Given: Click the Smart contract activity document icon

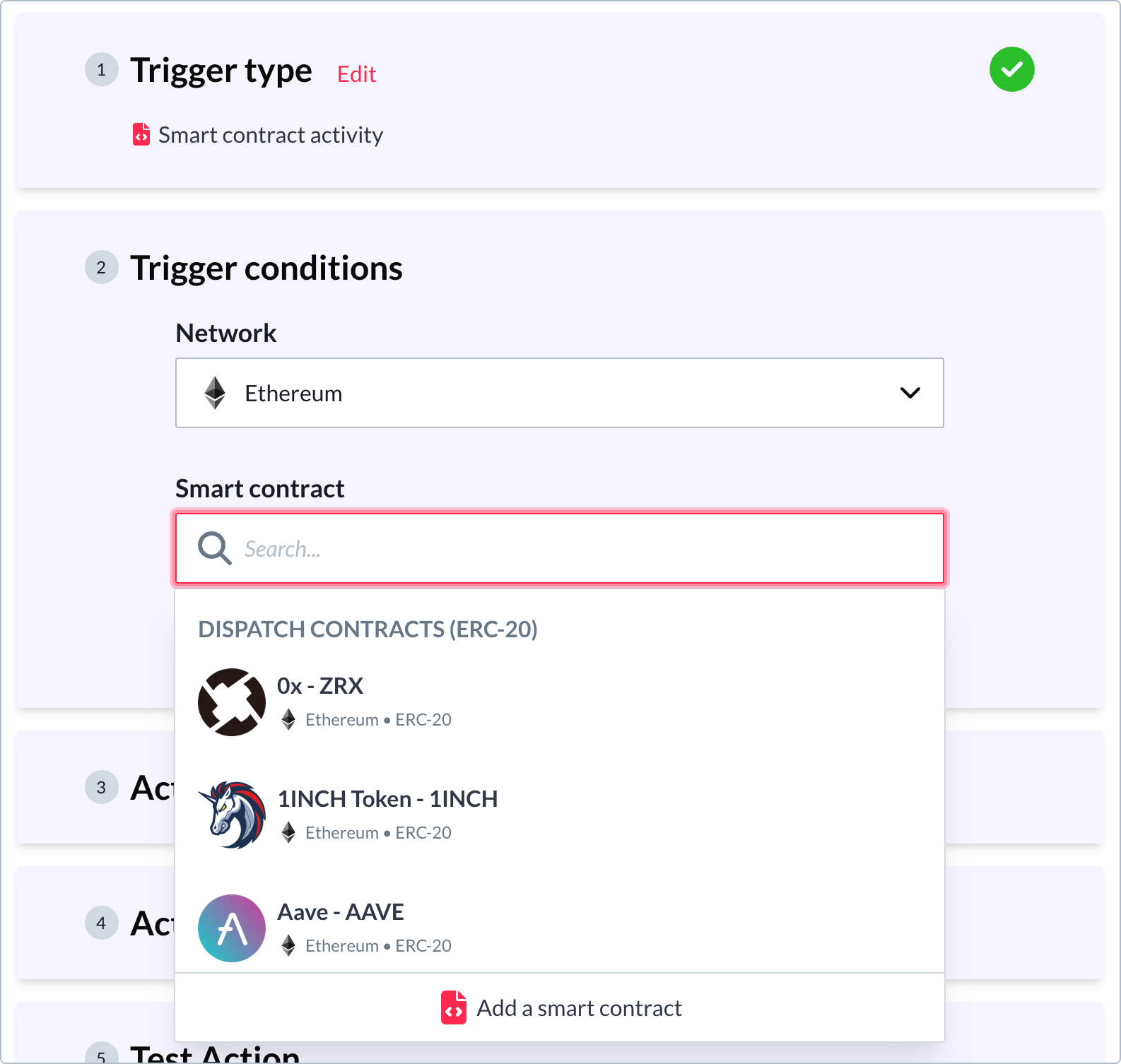Looking at the screenshot, I should pyautogui.click(x=141, y=134).
